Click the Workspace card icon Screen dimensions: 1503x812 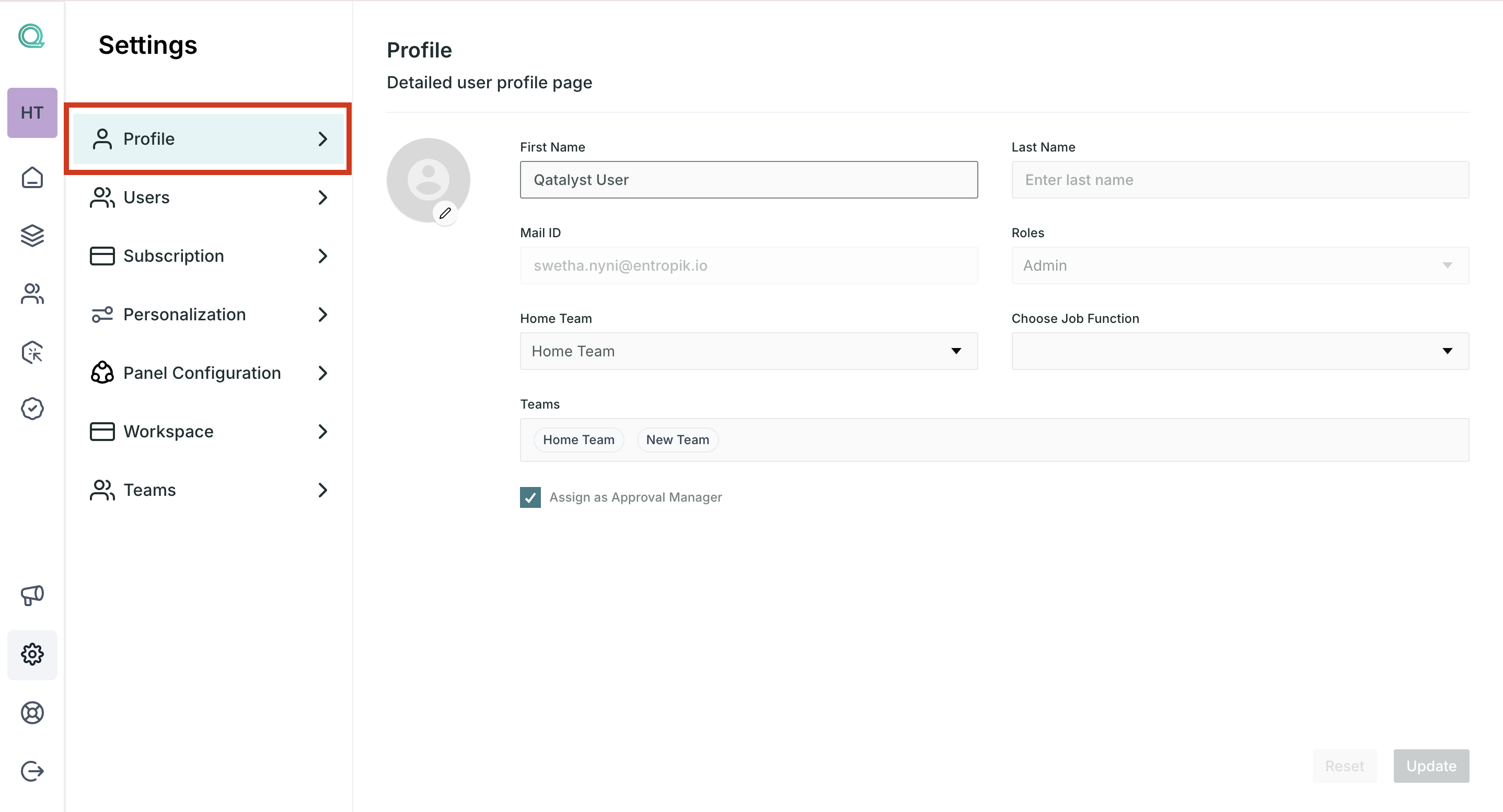point(102,432)
